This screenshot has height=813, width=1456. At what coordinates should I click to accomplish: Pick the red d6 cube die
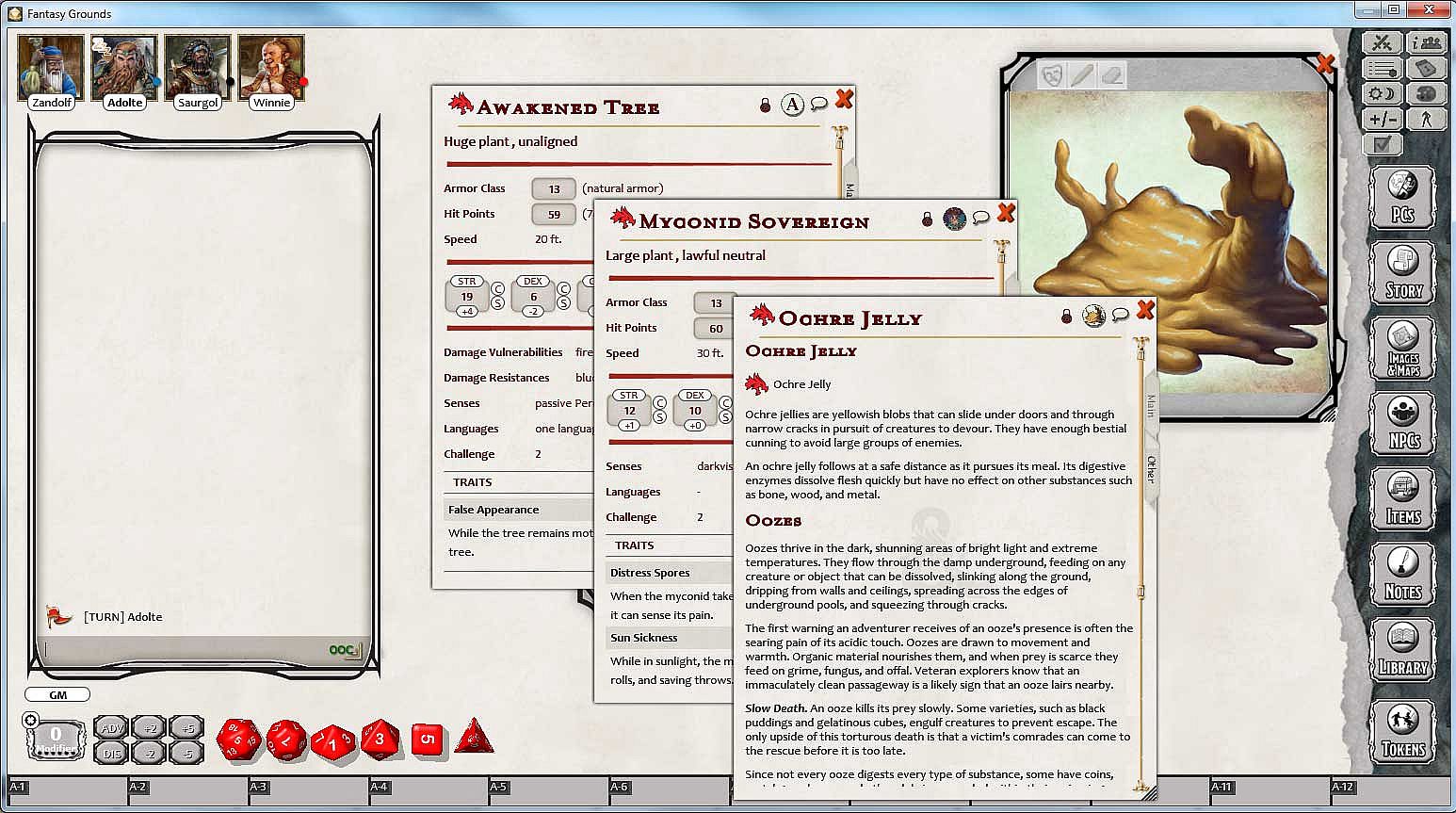[x=427, y=740]
